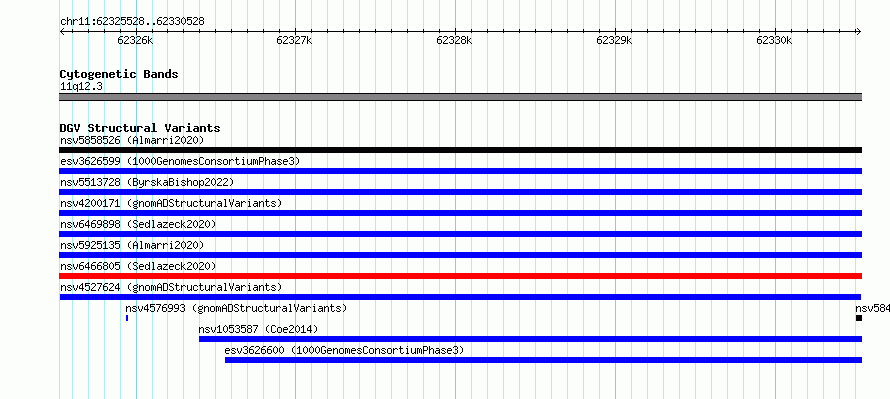Click the label nsv4200171 (gnomADStructuralVariants)
The image size is (890, 399).
click(x=171, y=203)
